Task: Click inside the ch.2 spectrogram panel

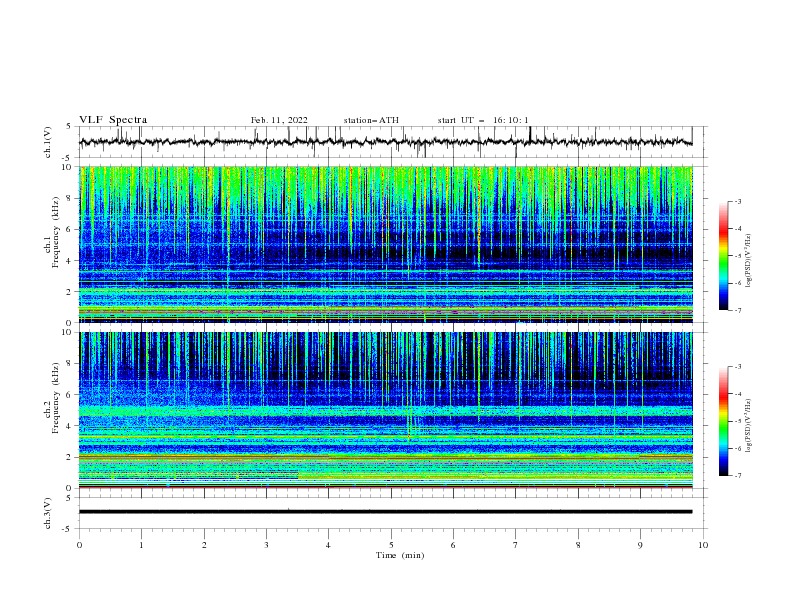Action: click(x=386, y=410)
